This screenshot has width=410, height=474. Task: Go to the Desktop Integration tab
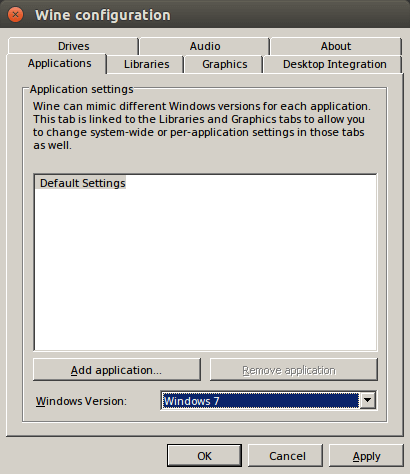coord(334,64)
